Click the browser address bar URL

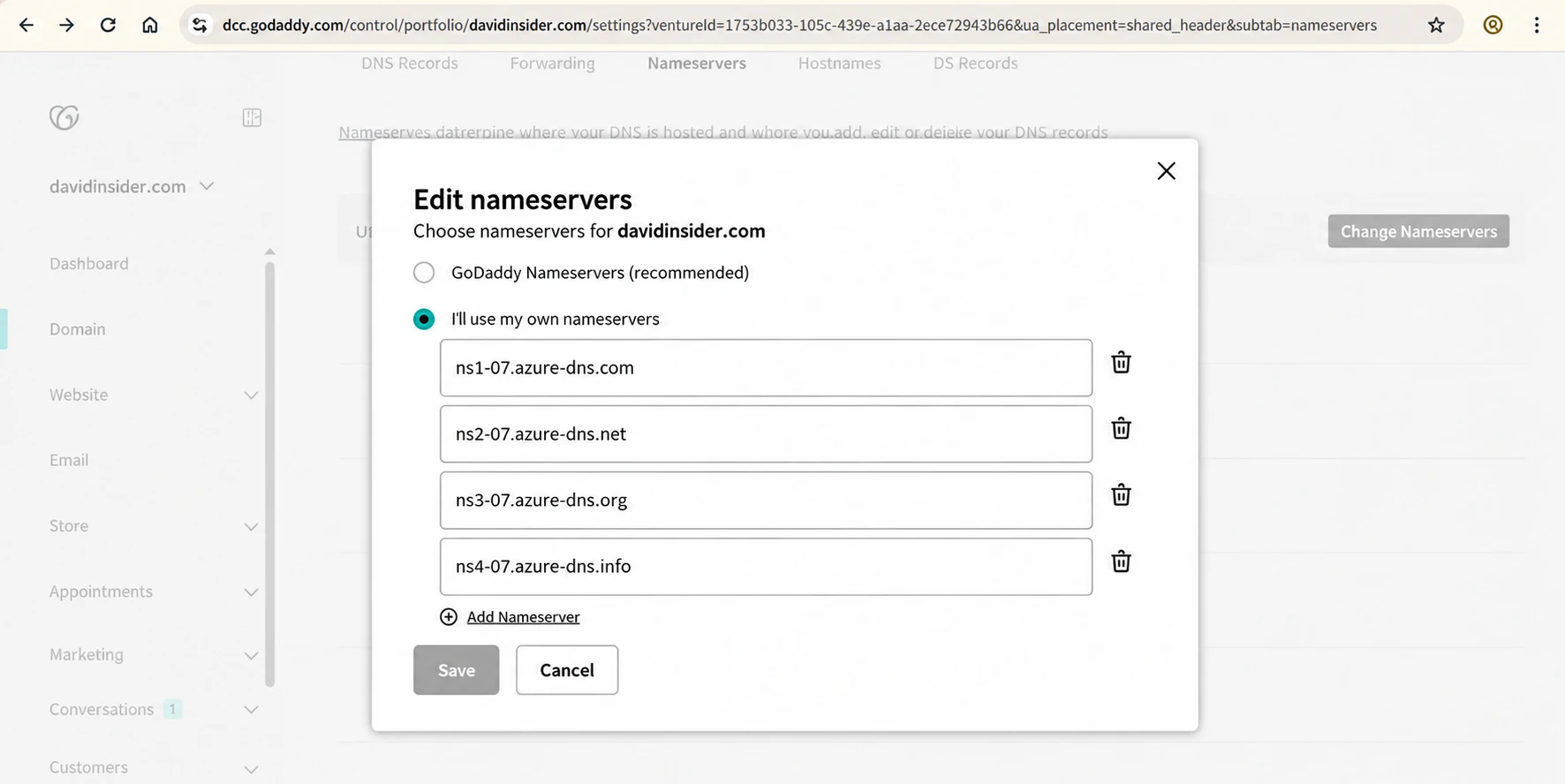[x=799, y=25]
